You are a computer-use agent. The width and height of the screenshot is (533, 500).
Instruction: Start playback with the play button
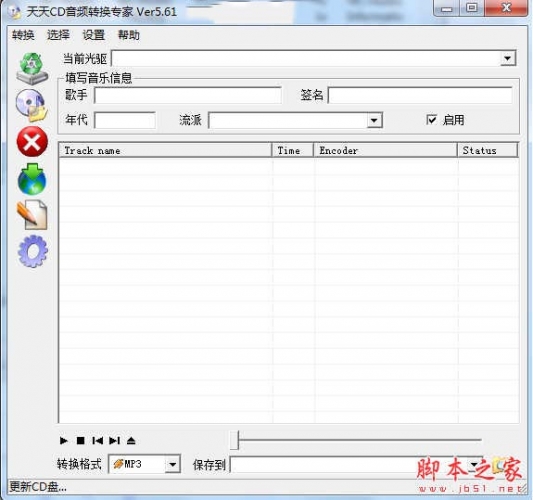[x=63, y=441]
